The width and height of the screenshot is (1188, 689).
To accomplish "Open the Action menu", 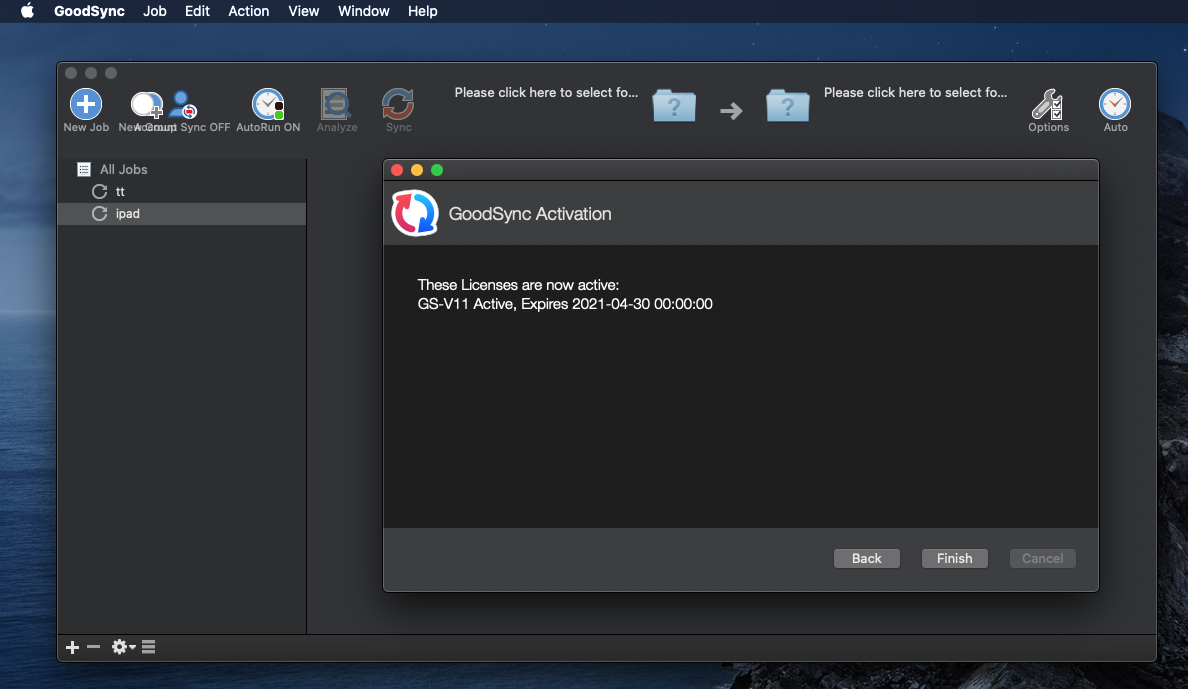I will (248, 11).
